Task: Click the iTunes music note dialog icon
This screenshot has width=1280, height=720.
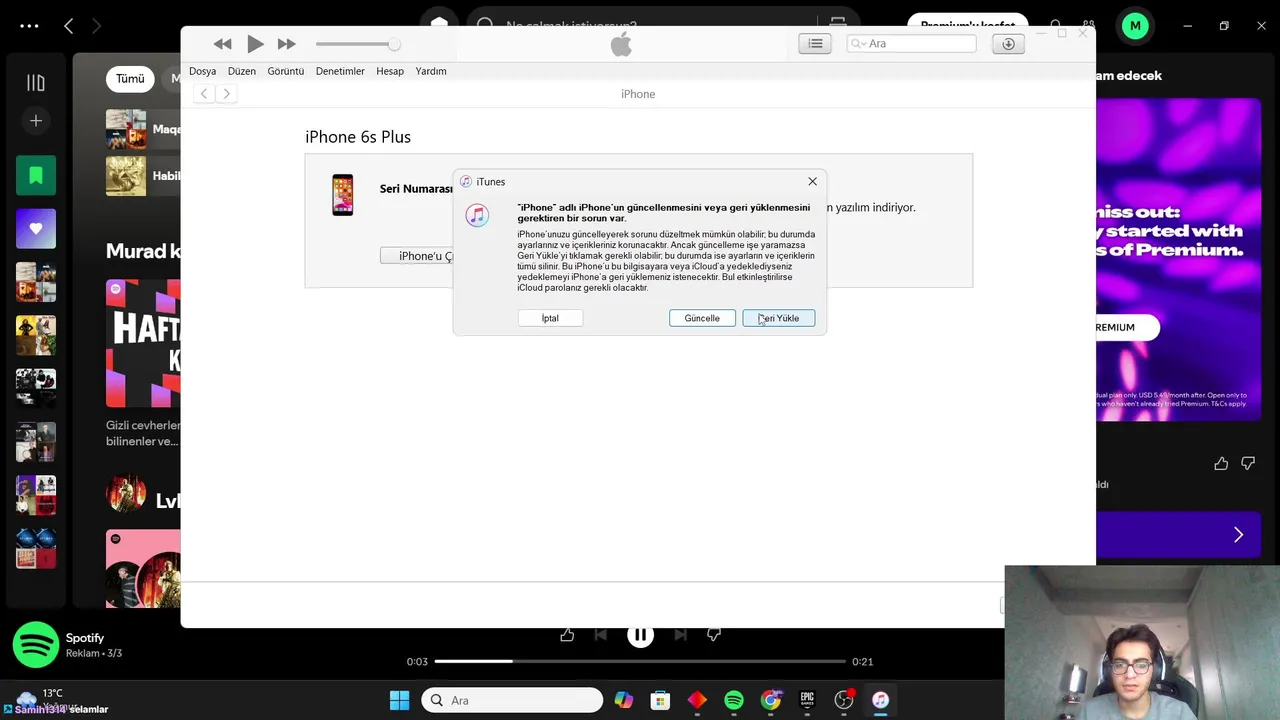Action: (477, 215)
